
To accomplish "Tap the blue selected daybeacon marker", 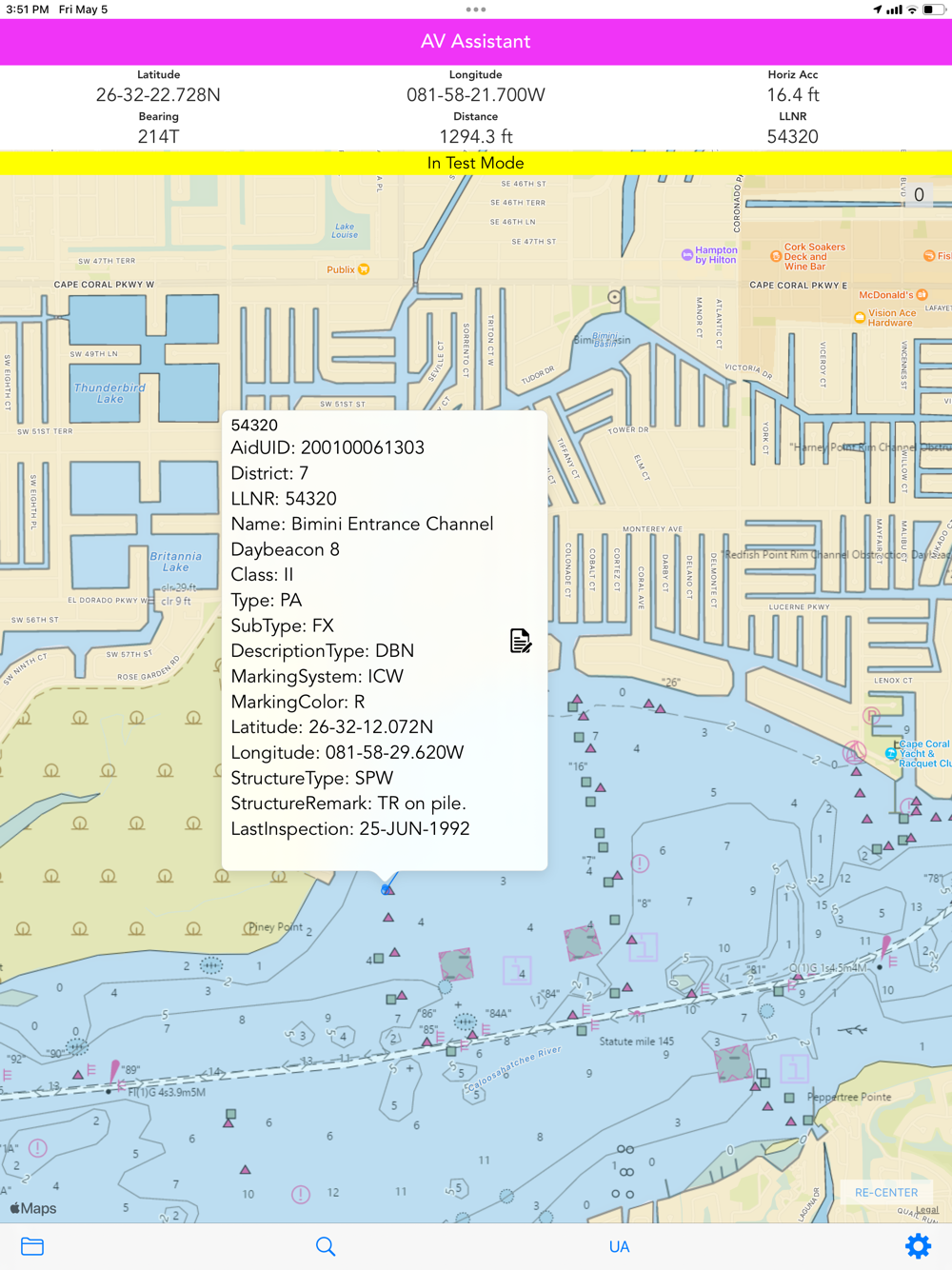I will coord(387,888).
